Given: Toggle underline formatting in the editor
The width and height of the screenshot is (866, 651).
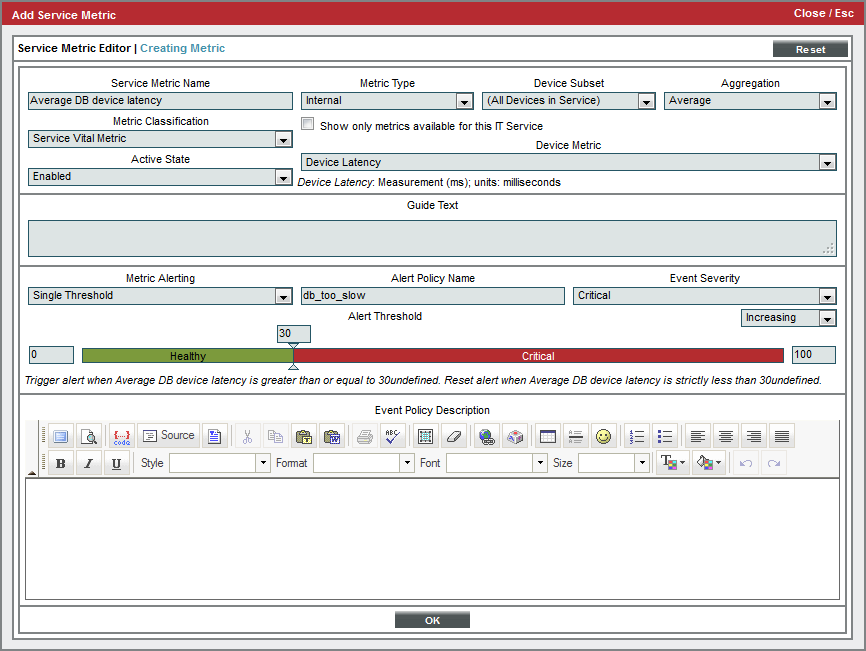Looking at the screenshot, I should 115,462.
